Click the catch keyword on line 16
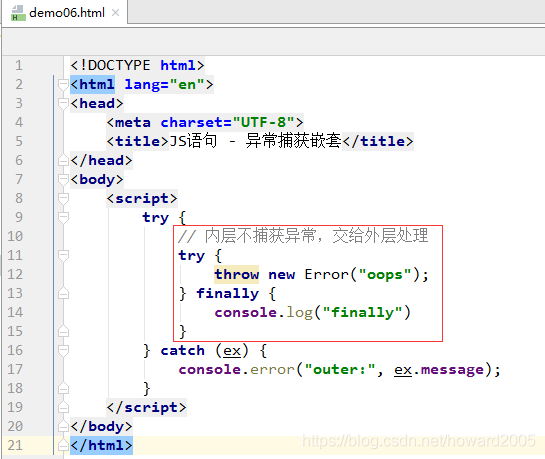This screenshot has width=545, height=459. (182, 351)
